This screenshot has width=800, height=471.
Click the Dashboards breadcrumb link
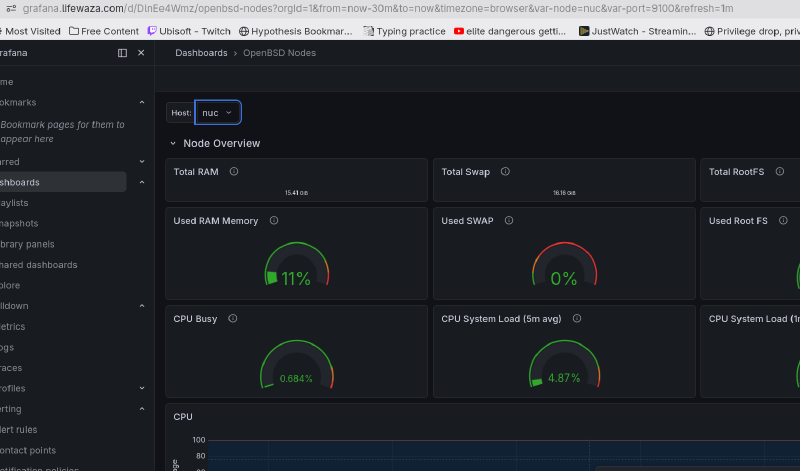[201, 53]
